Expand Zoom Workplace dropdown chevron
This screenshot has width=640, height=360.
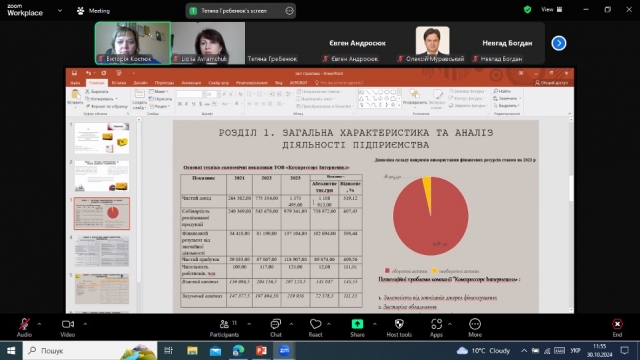coord(60,11)
